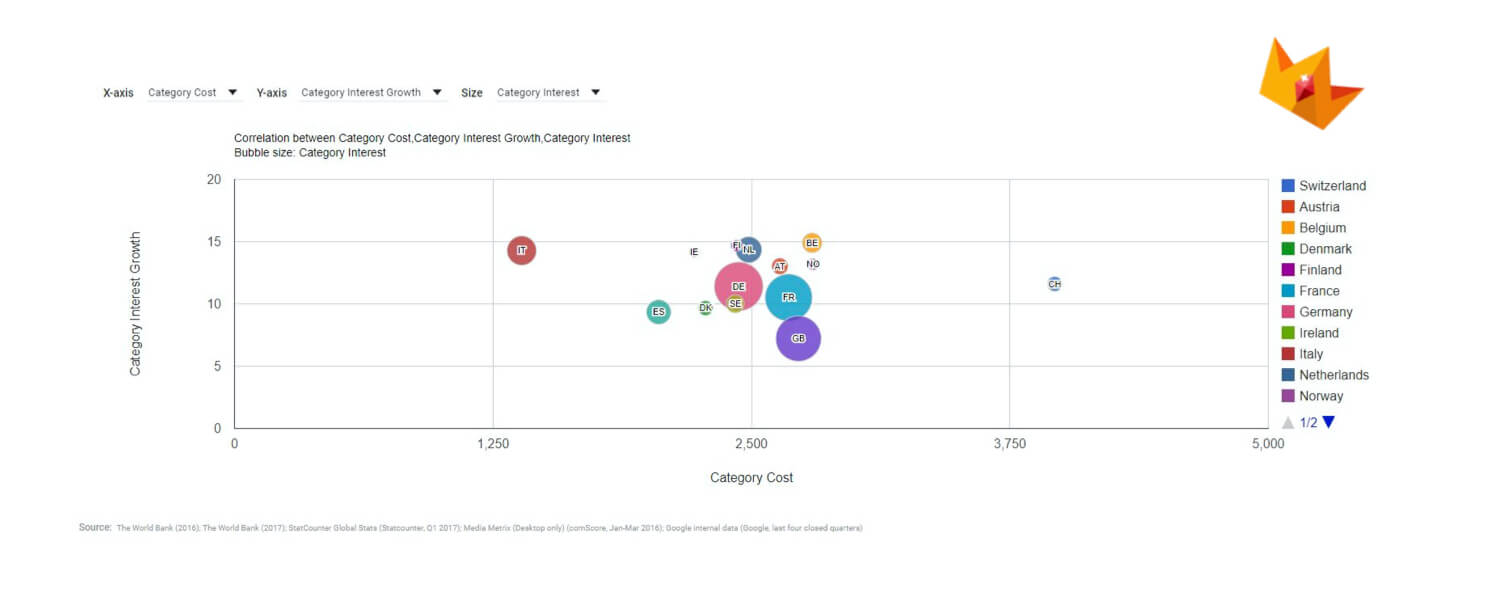This screenshot has width=1500, height=593.
Task: Open the Y-axis Category Interest Growth dropdown
Action: (x=372, y=93)
